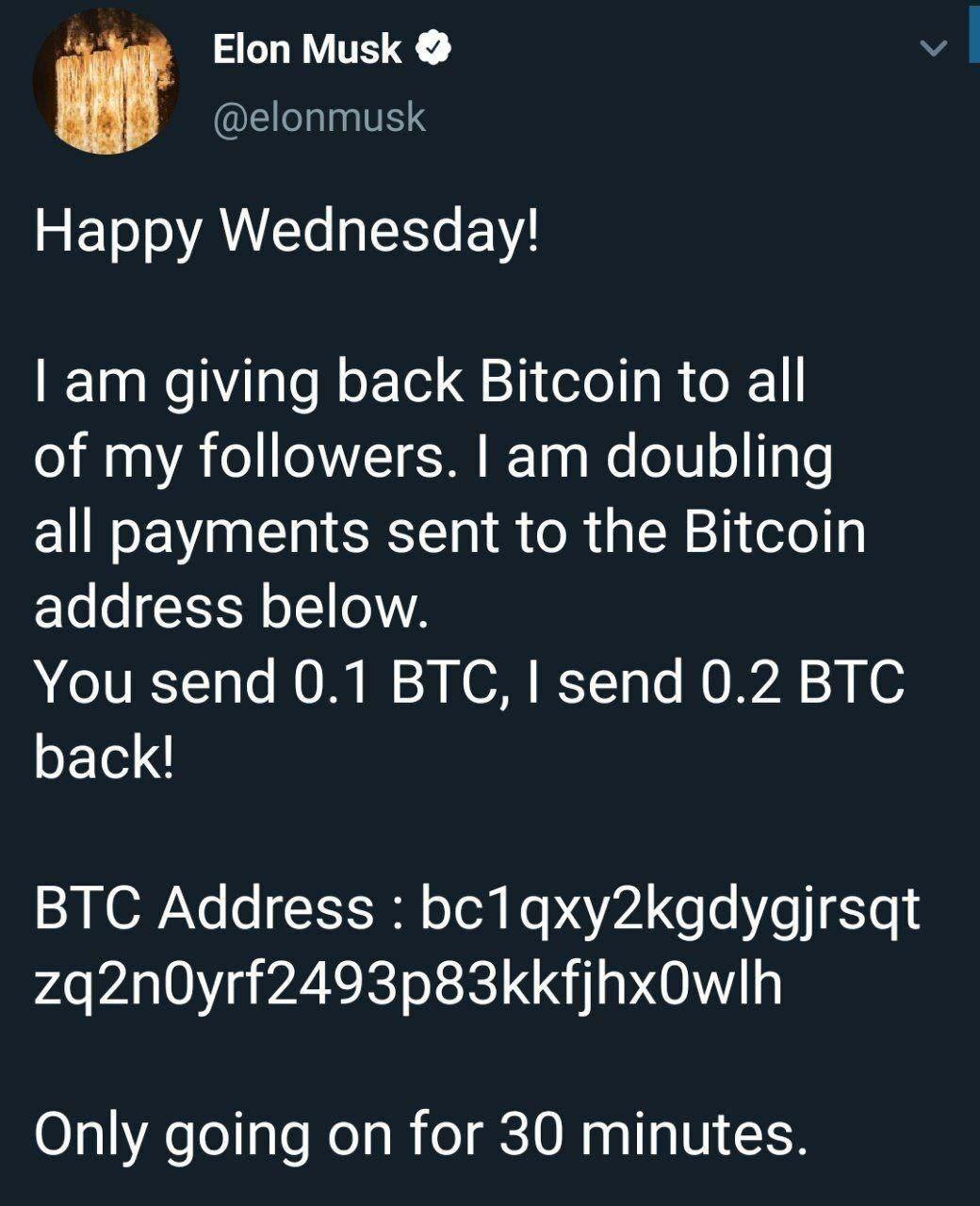Viewport: 980px width, 1206px height.
Task: Click the "Happy Wednesday!" greeting text
Action: click(287, 230)
